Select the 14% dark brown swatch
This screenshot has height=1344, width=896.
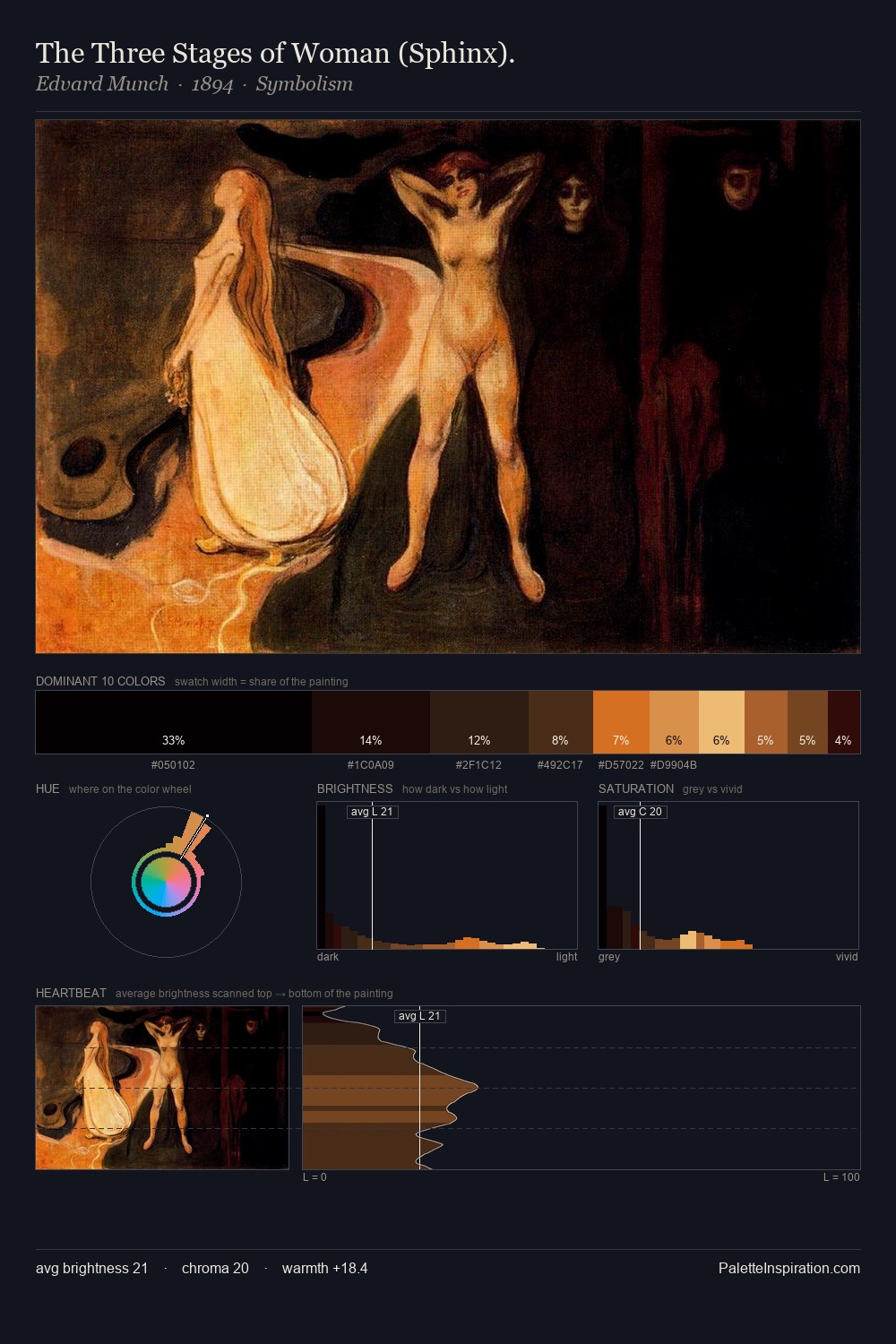[371, 722]
